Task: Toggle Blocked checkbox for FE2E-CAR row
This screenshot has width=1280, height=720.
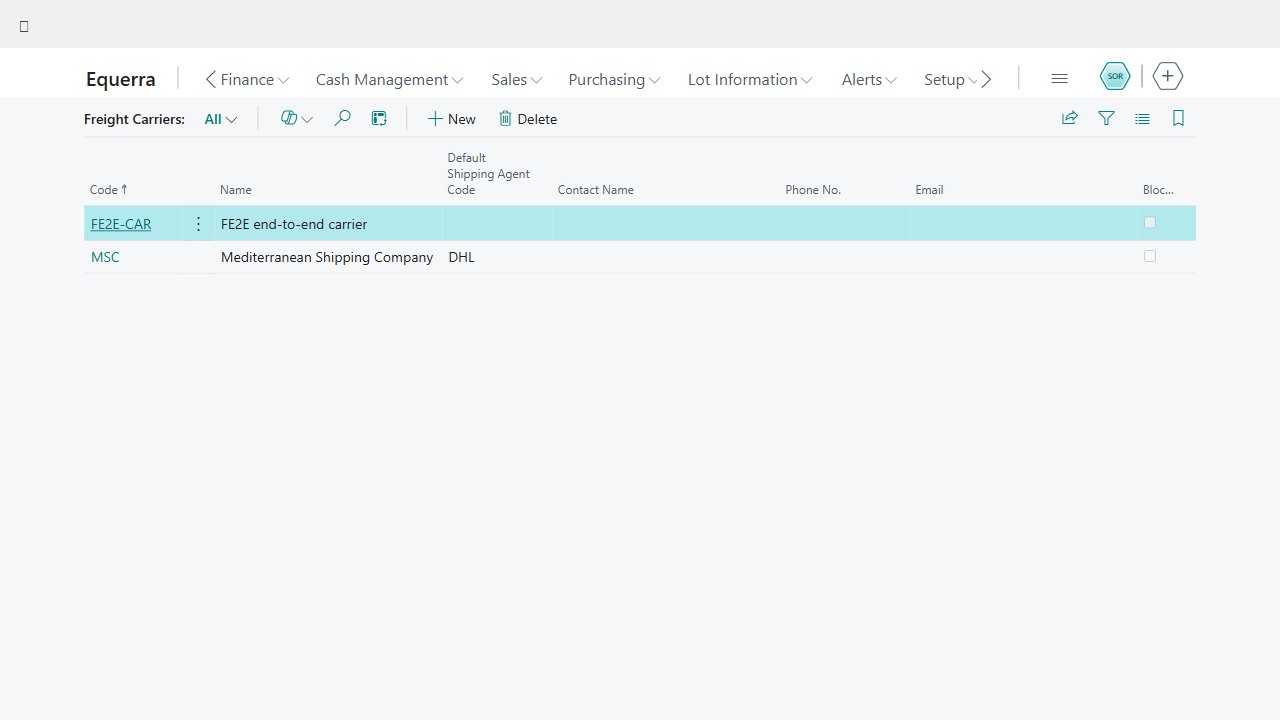Action: tap(1150, 222)
